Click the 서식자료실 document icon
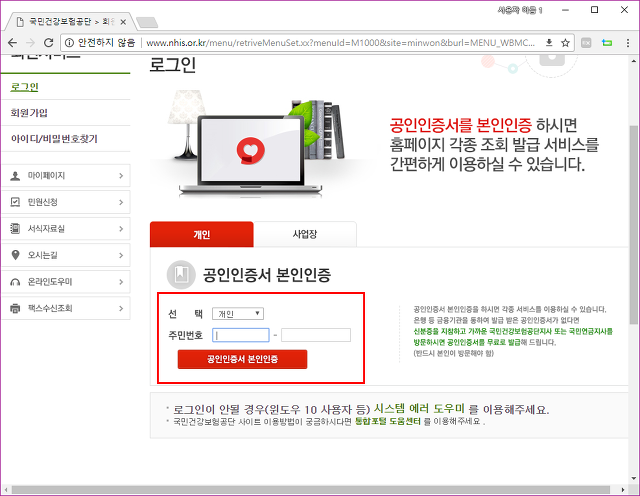Image resolution: width=640 pixels, height=496 pixels. coord(15,229)
